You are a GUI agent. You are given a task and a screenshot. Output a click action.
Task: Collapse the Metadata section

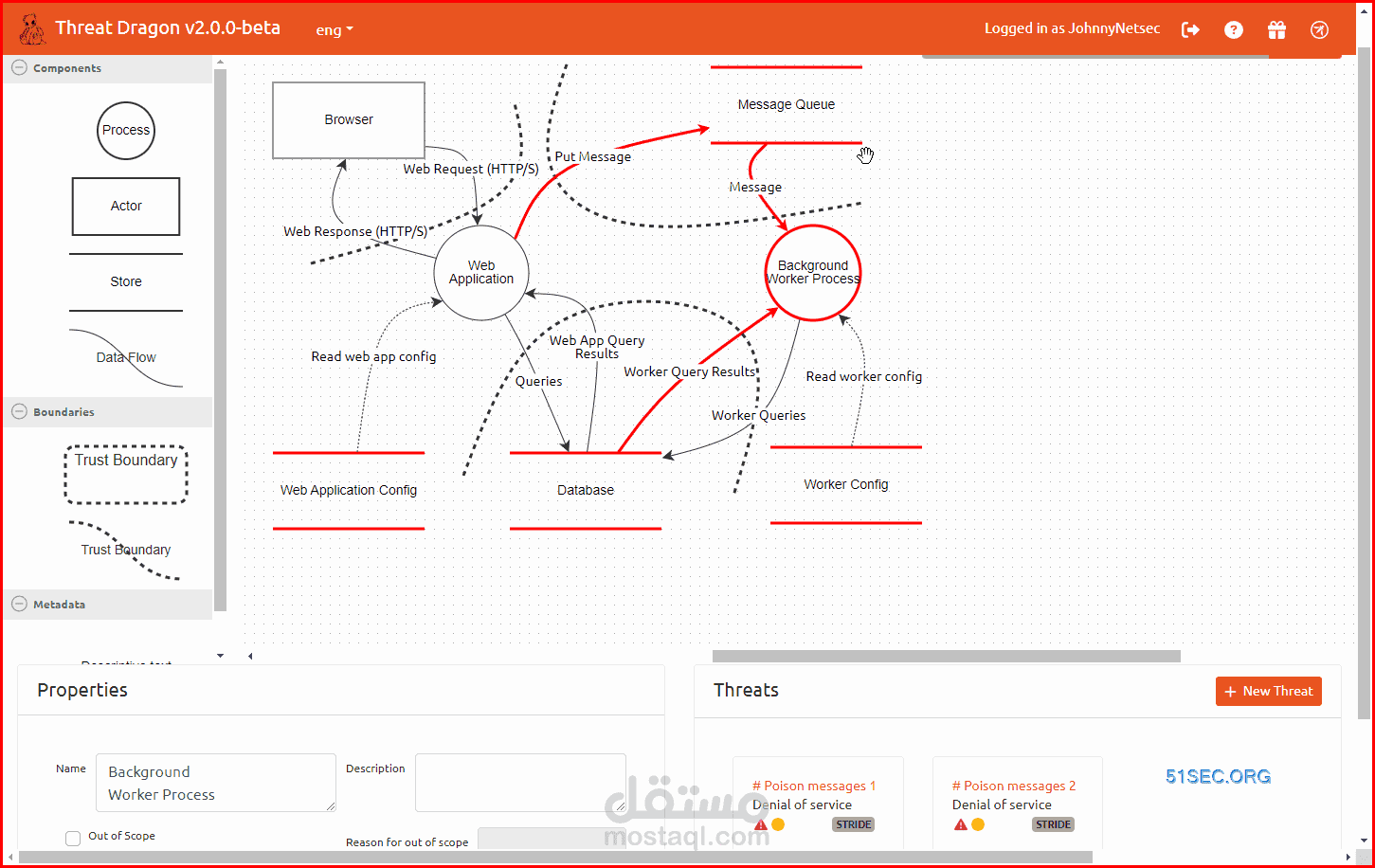tap(18, 605)
